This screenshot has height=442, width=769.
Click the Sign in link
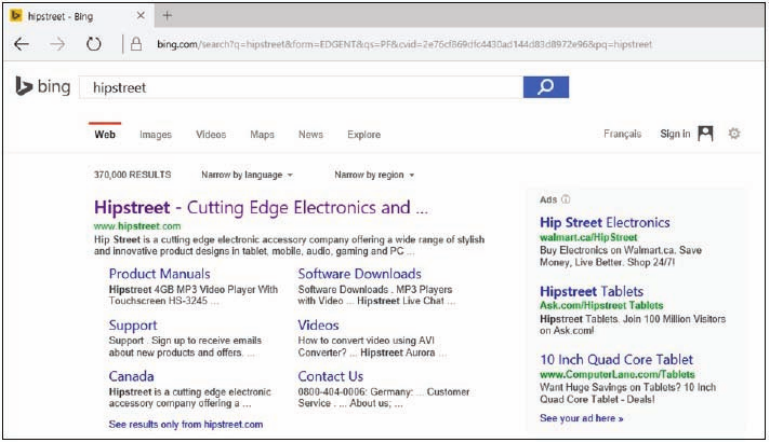point(675,134)
